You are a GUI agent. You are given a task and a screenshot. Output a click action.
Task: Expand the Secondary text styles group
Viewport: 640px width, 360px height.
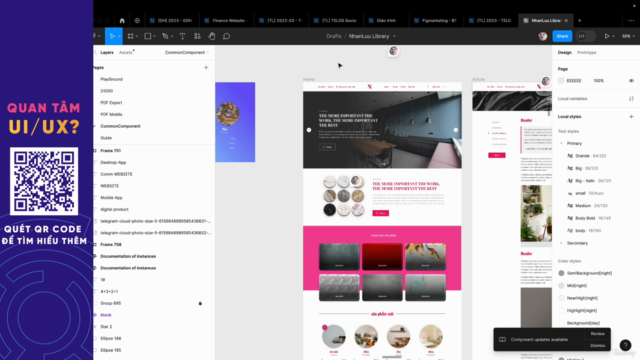click(x=561, y=243)
